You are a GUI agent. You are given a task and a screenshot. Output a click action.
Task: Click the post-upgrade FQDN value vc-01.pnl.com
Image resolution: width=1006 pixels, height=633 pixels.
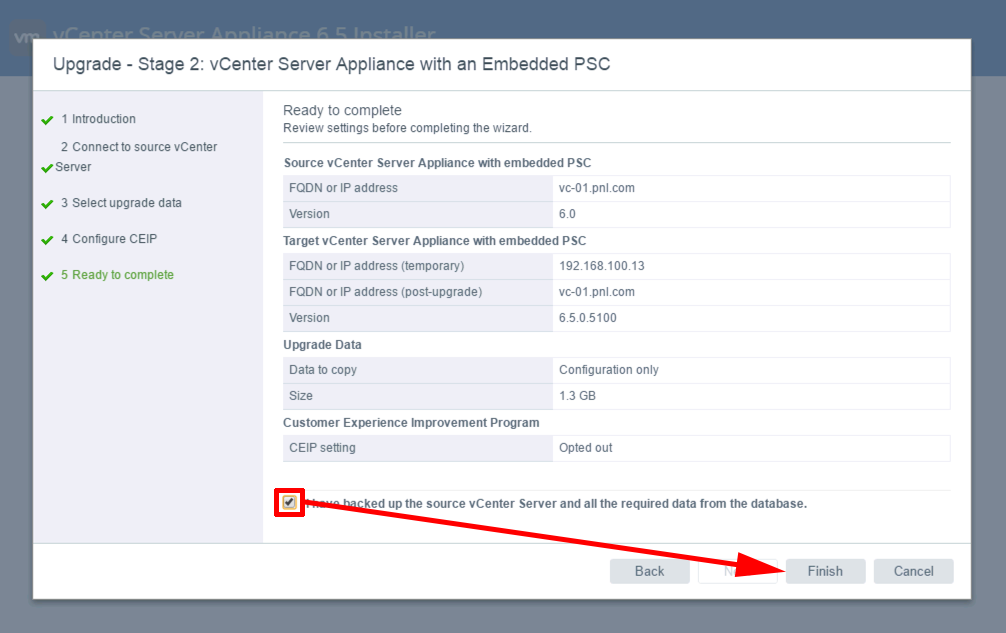pos(597,292)
